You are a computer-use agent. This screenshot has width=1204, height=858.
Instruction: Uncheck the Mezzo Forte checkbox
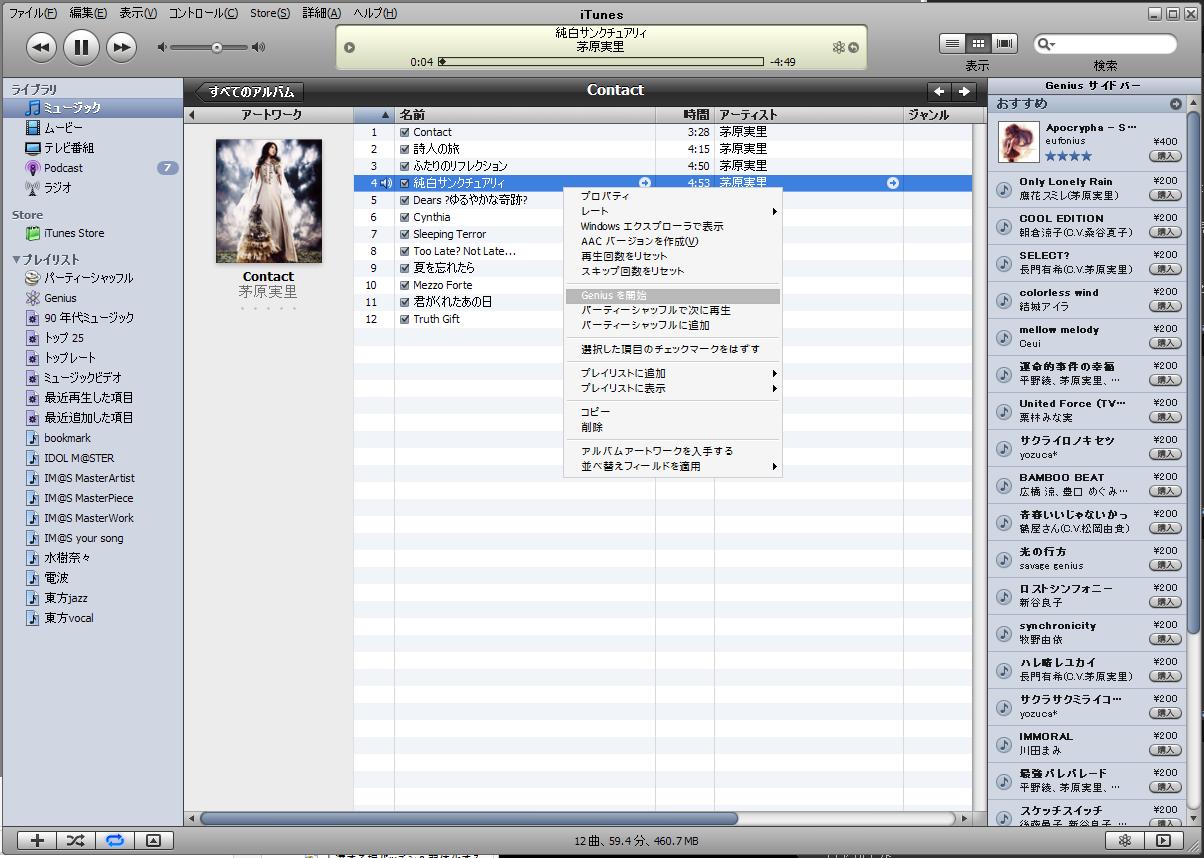click(404, 285)
